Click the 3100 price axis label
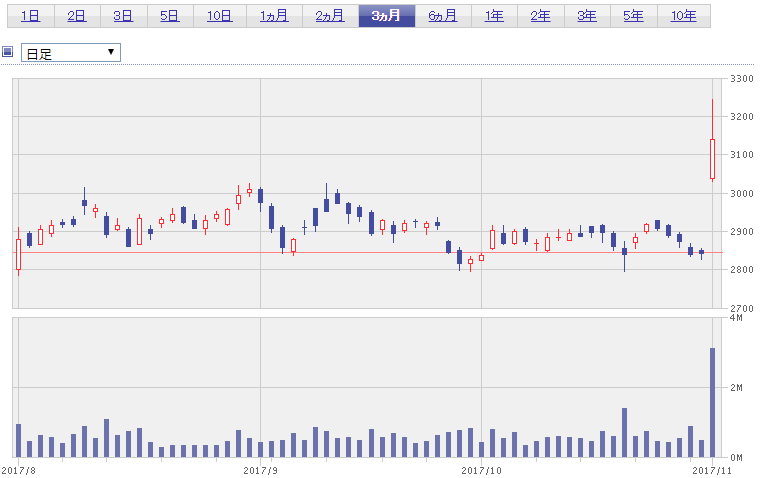Image resolution: width=766 pixels, height=478 pixels. coord(742,155)
